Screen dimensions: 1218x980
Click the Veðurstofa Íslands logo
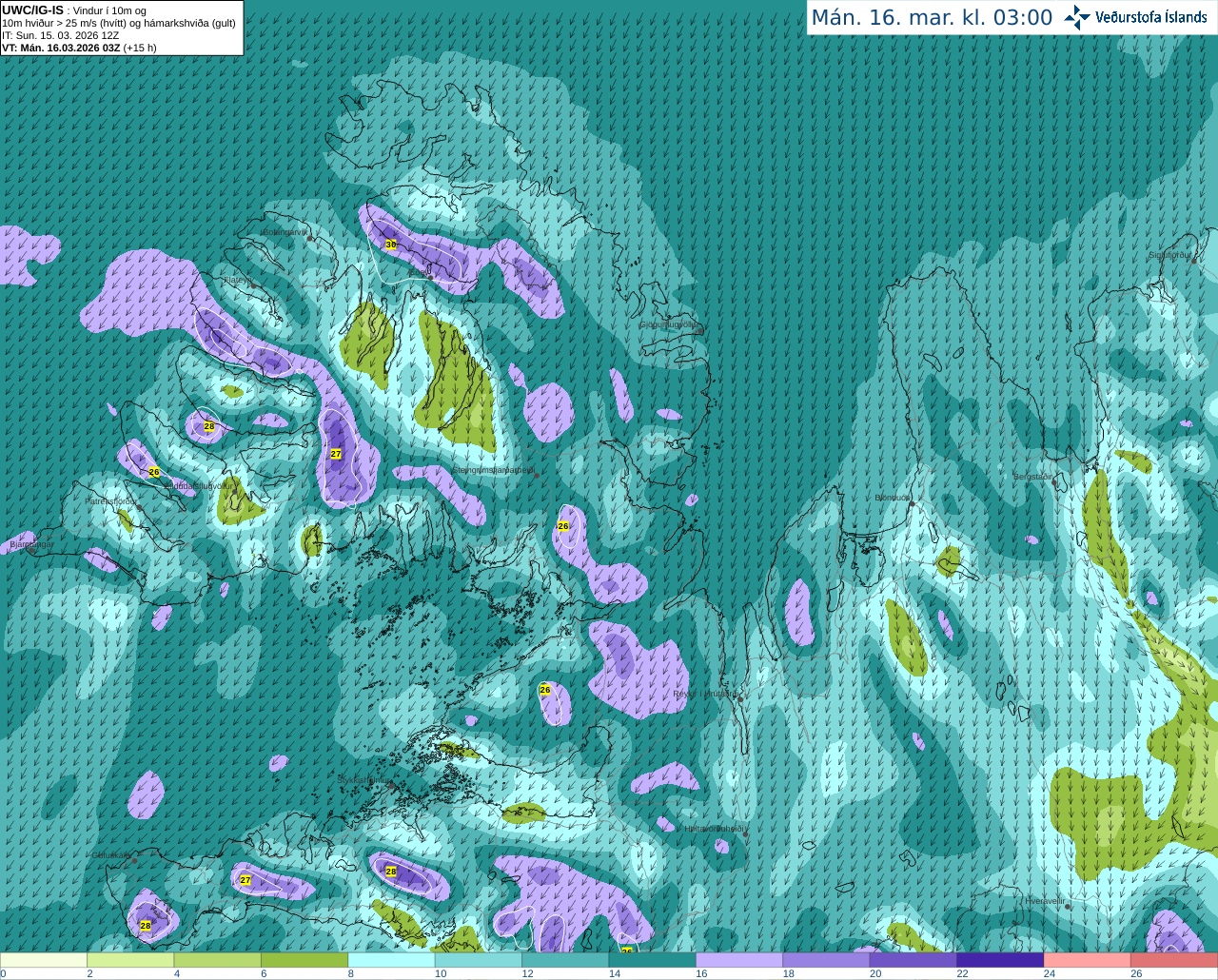tap(1136, 17)
